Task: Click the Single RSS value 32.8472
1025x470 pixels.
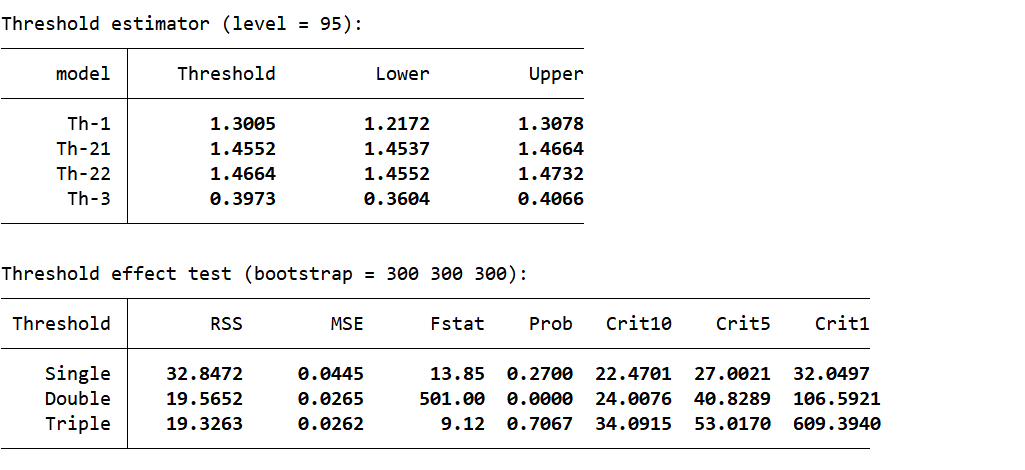Action: click(x=204, y=373)
